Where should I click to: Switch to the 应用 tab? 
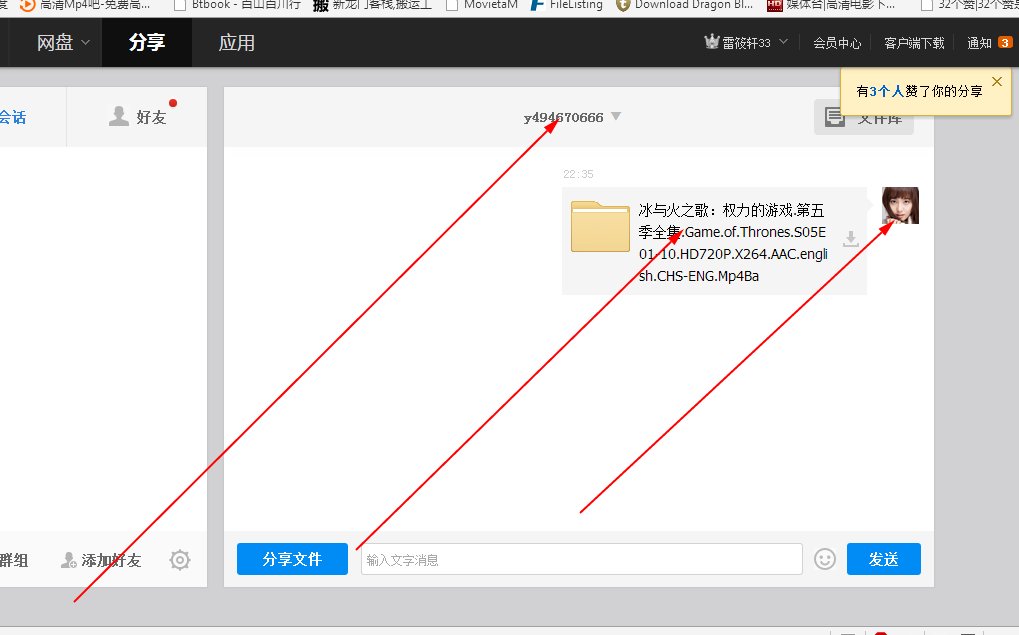(236, 43)
